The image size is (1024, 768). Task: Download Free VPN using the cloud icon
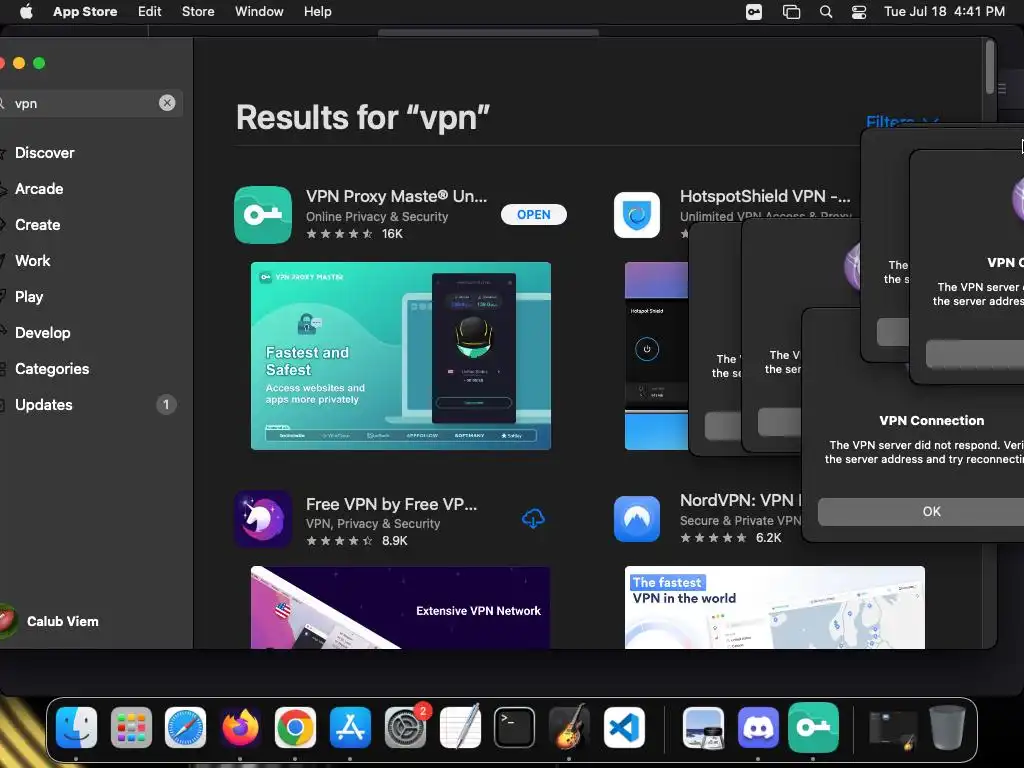click(x=534, y=519)
